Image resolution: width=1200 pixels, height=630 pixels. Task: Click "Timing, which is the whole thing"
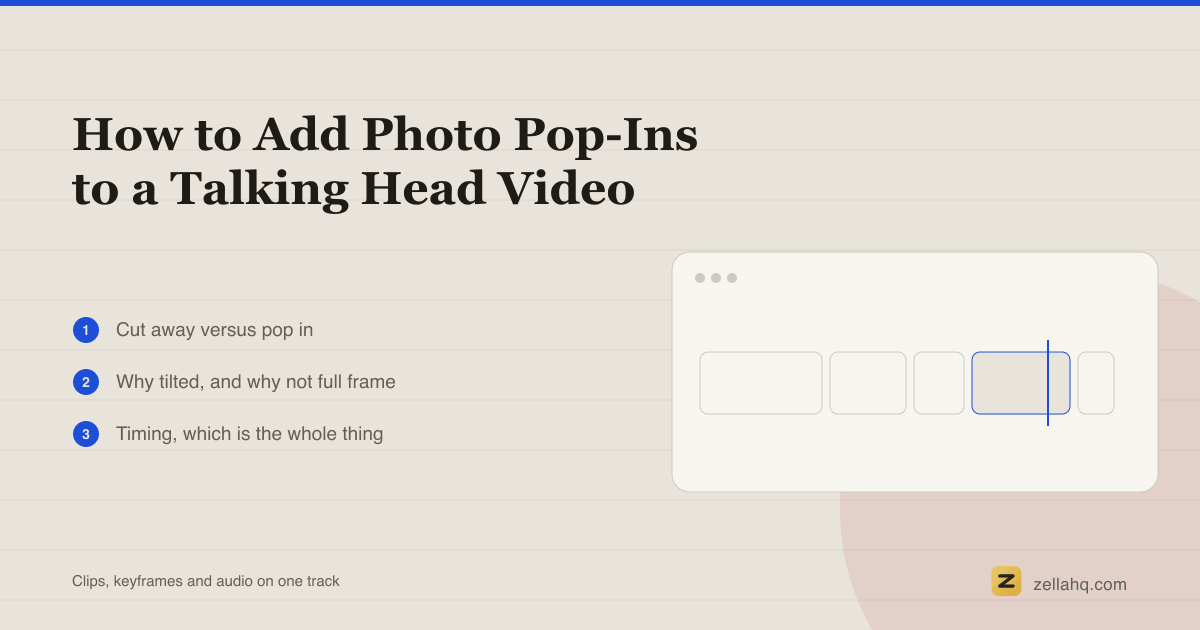click(250, 434)
